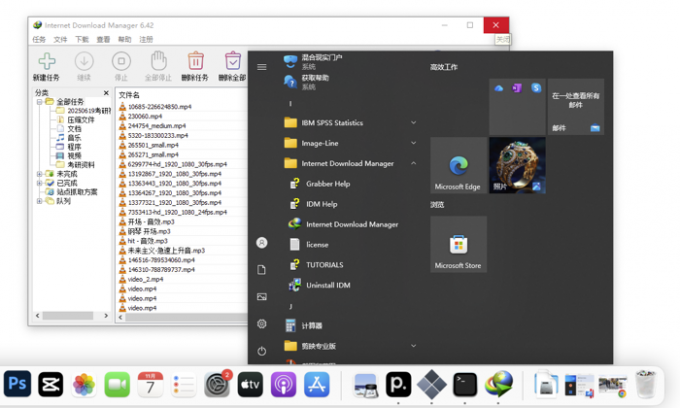This screenshot has width=680, height=408.
Task: Collapse the 全部任务 tree node
Action: [39, 102]
